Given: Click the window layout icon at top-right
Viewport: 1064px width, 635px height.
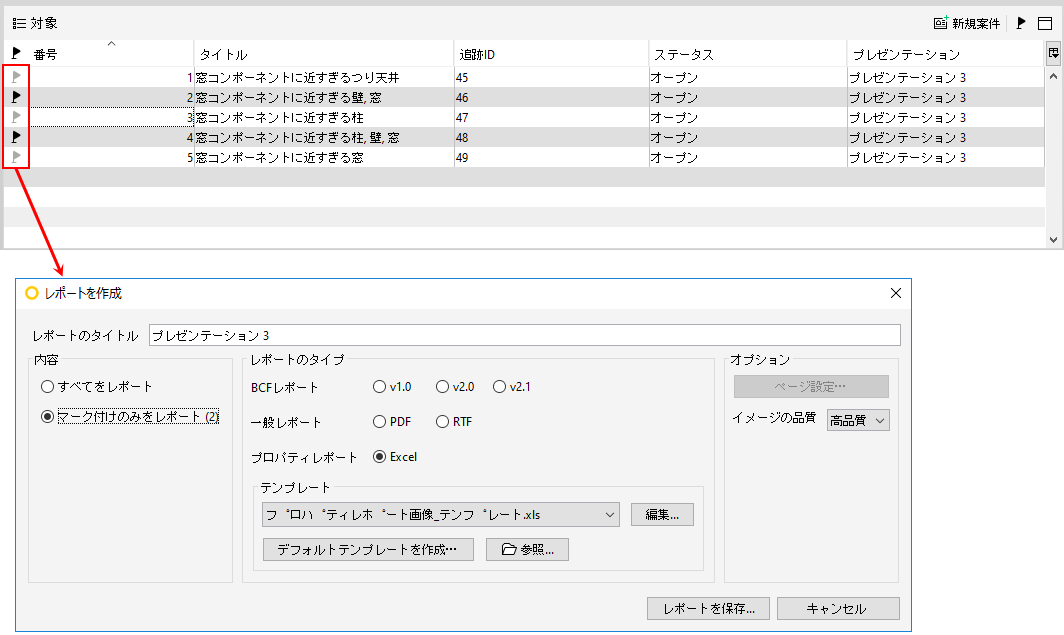Looking at the screenshot, I should click(x=1045, y=23).
